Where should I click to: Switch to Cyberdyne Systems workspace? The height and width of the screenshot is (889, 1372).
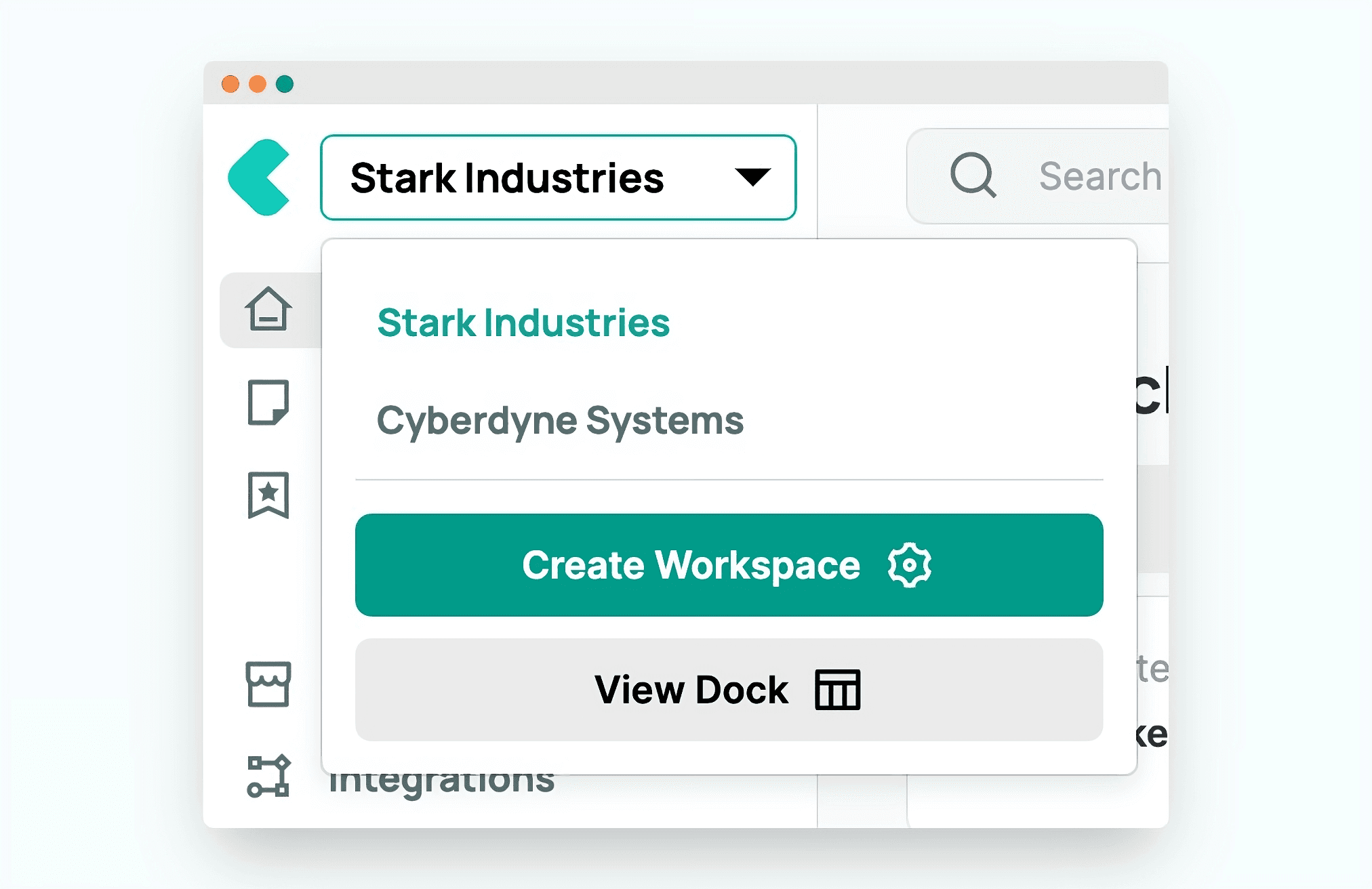click(x=560, y=420)
